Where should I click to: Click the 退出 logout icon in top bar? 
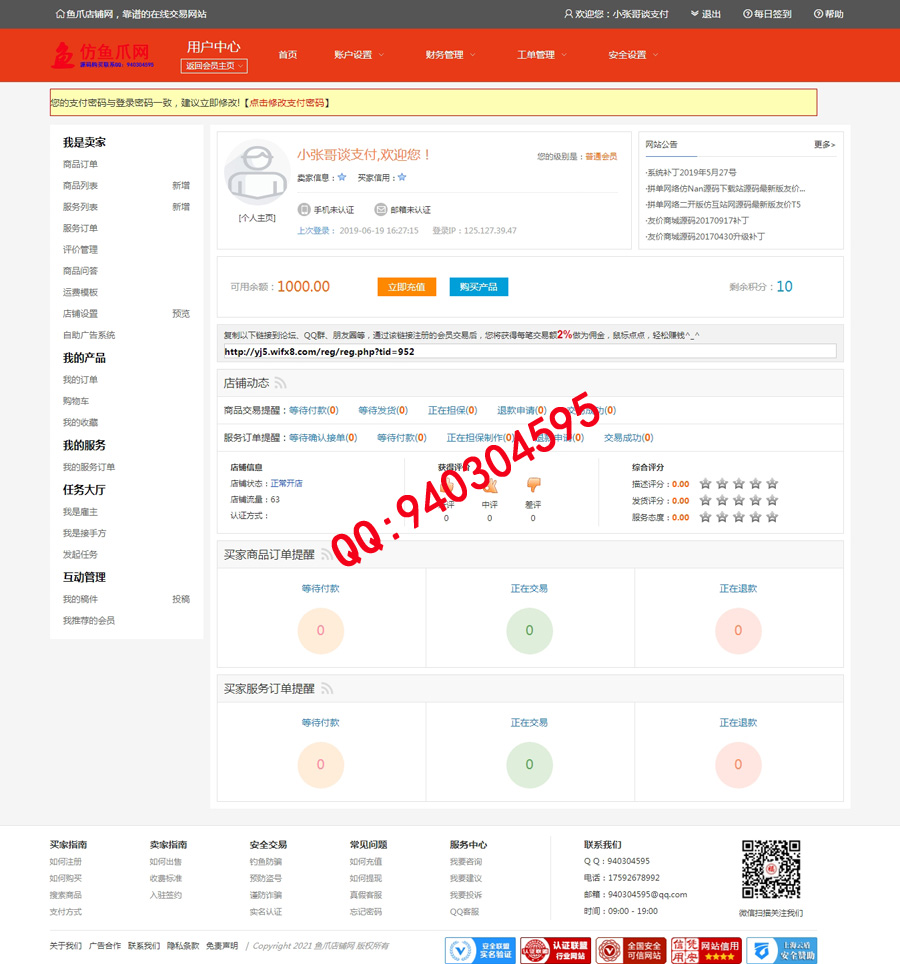[x=694, y=14]
